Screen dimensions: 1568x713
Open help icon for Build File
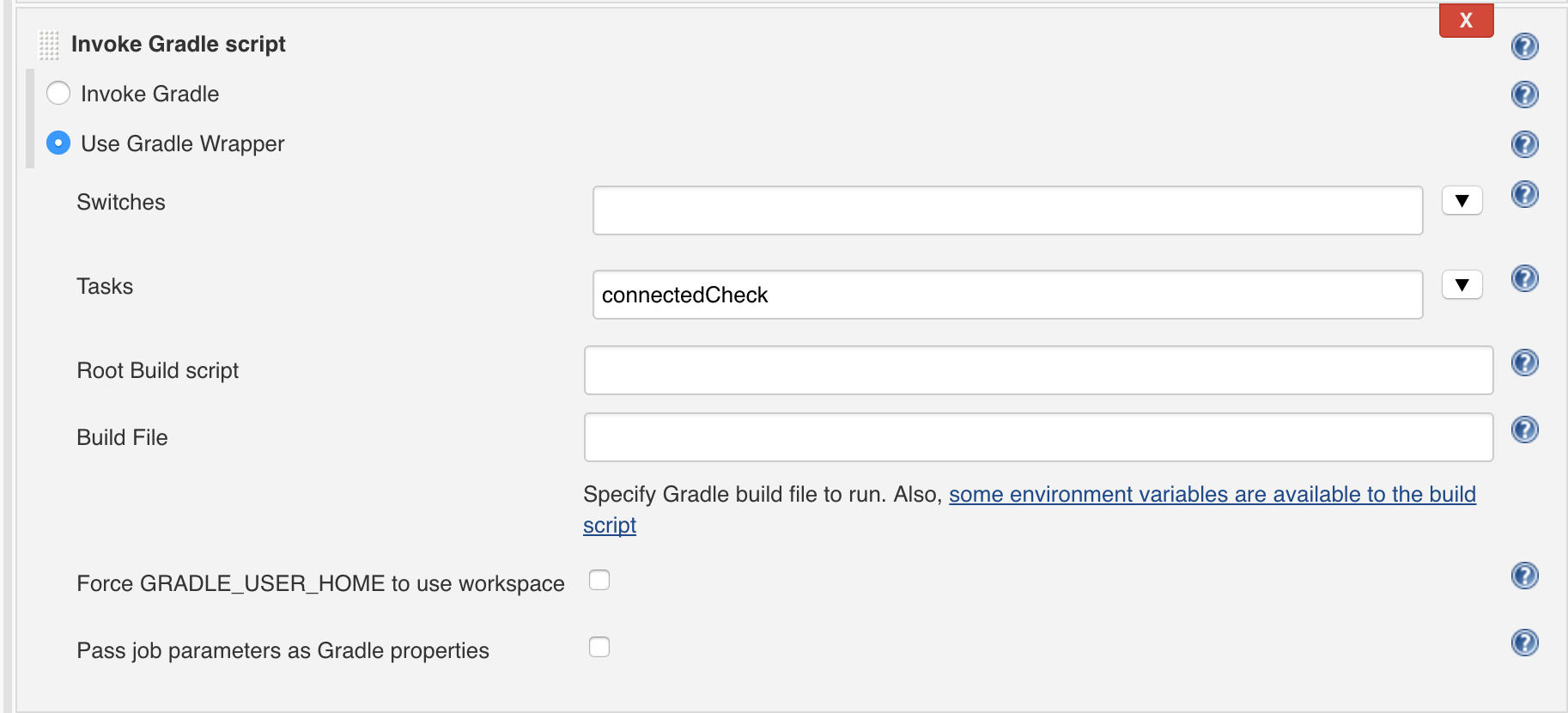(x=1524, y=430)
